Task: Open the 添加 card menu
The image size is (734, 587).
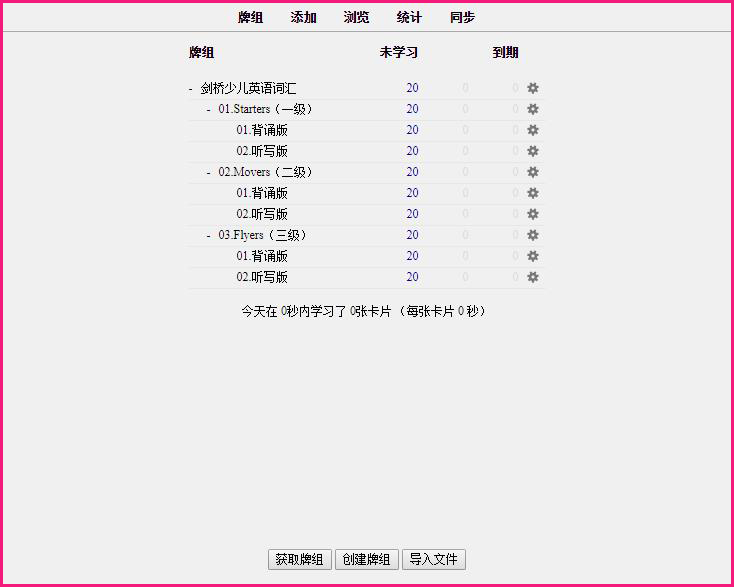Action: click(x=303, y=18)
